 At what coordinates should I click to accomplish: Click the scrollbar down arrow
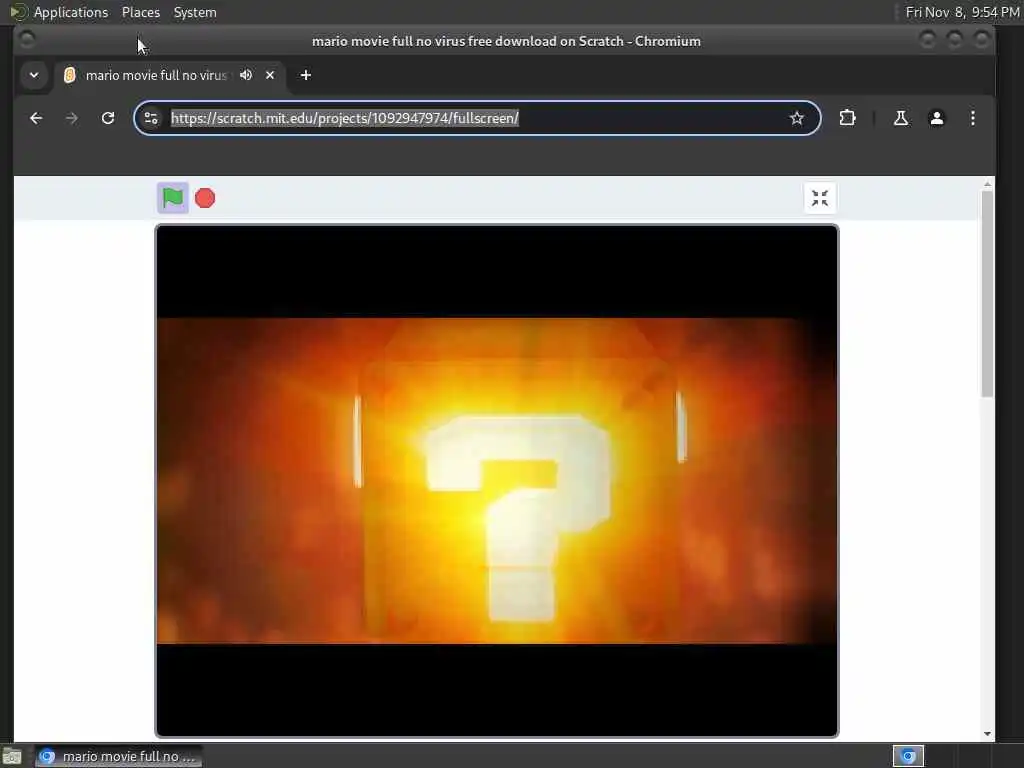(987, 733)
